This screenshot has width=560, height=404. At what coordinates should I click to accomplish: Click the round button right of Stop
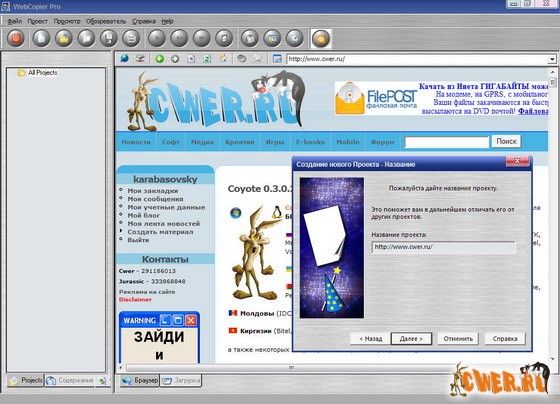[x=224, y=38]
